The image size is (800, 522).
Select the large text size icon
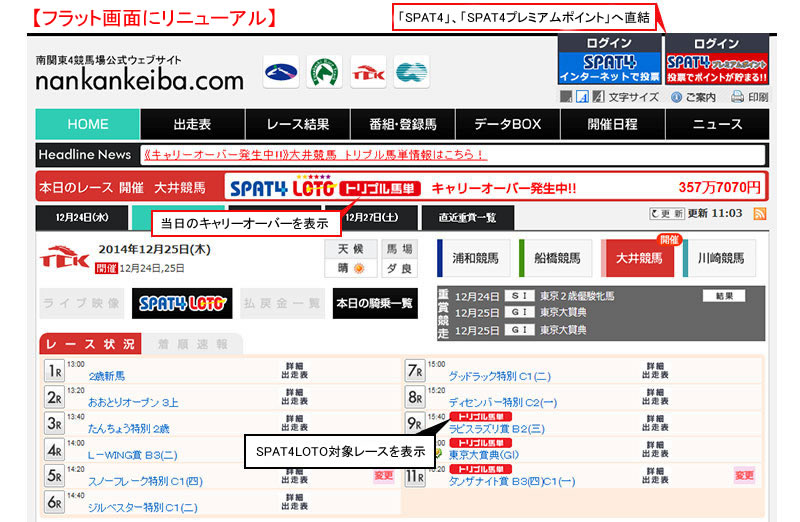click(x=598, y=96)
